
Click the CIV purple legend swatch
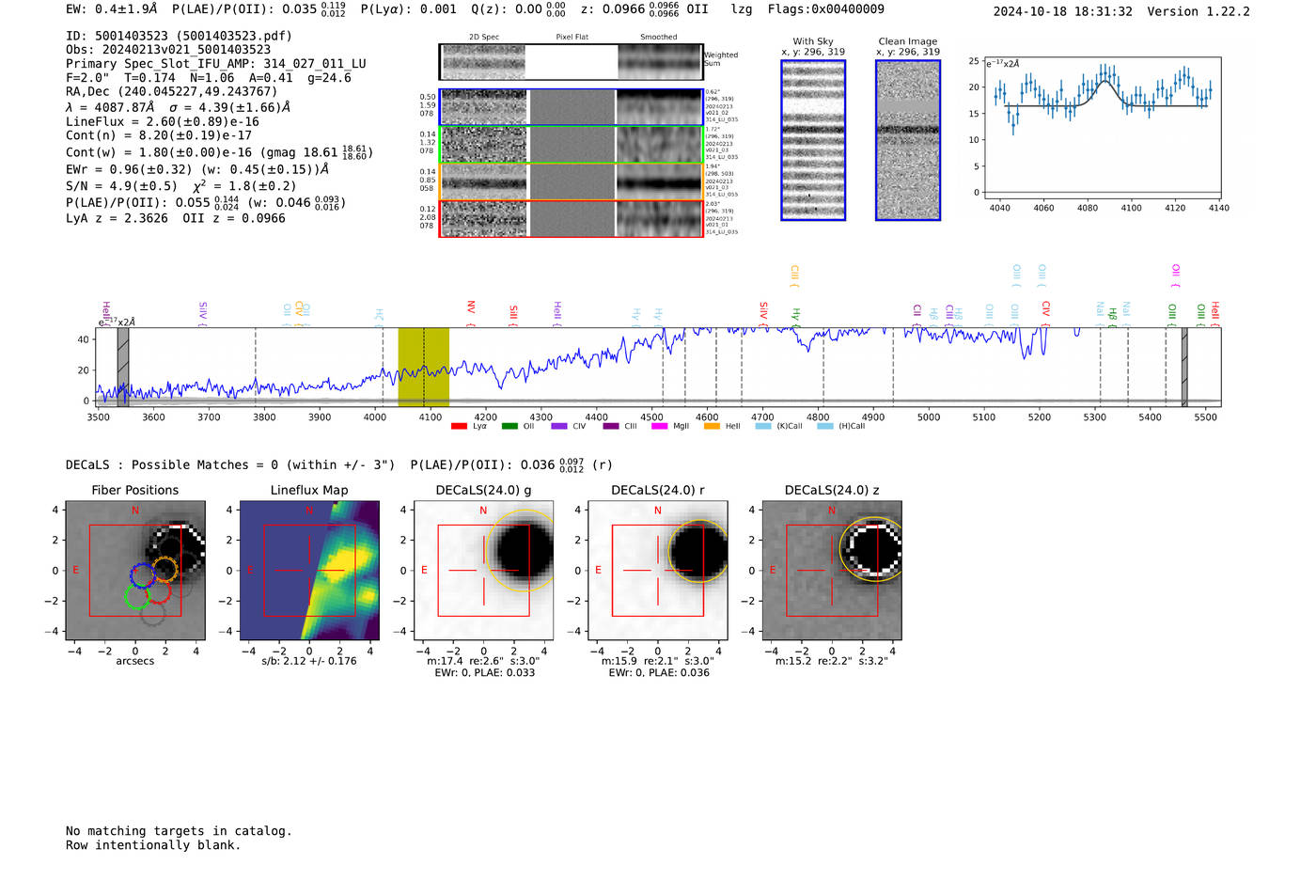coord(559,427)
